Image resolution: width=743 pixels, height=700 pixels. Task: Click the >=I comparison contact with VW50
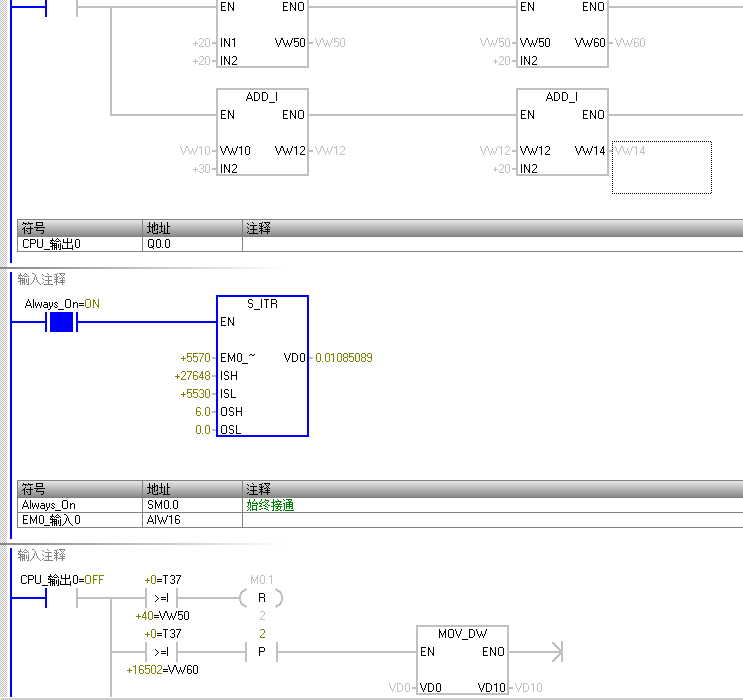click(160, 598)
